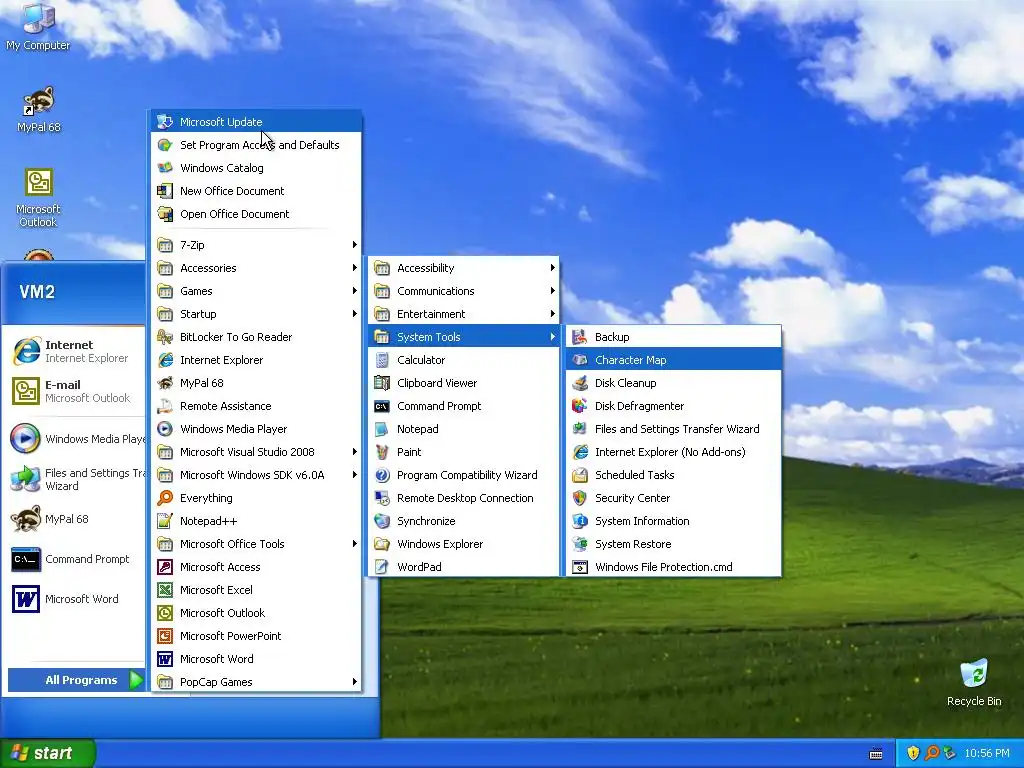The image size is (1024, 768).
Task: Open Microsoft Access
Action: [x=256, y=567]
